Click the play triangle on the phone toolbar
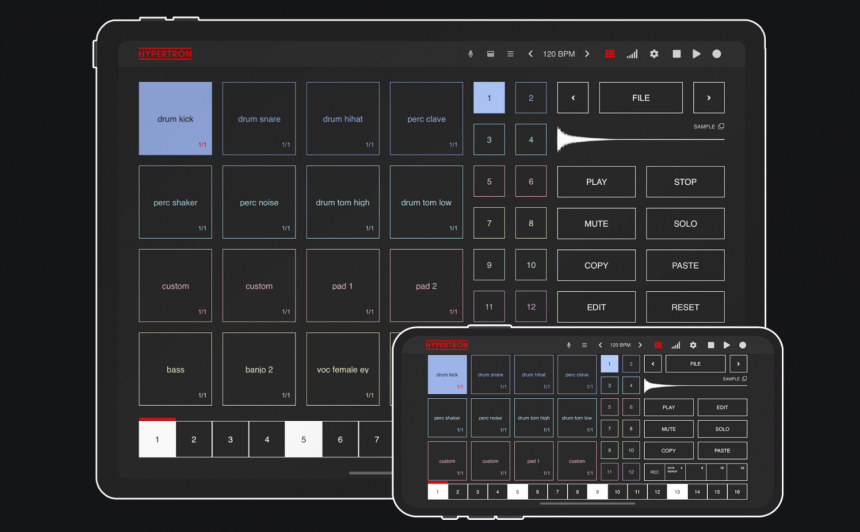 coord(727,345)
